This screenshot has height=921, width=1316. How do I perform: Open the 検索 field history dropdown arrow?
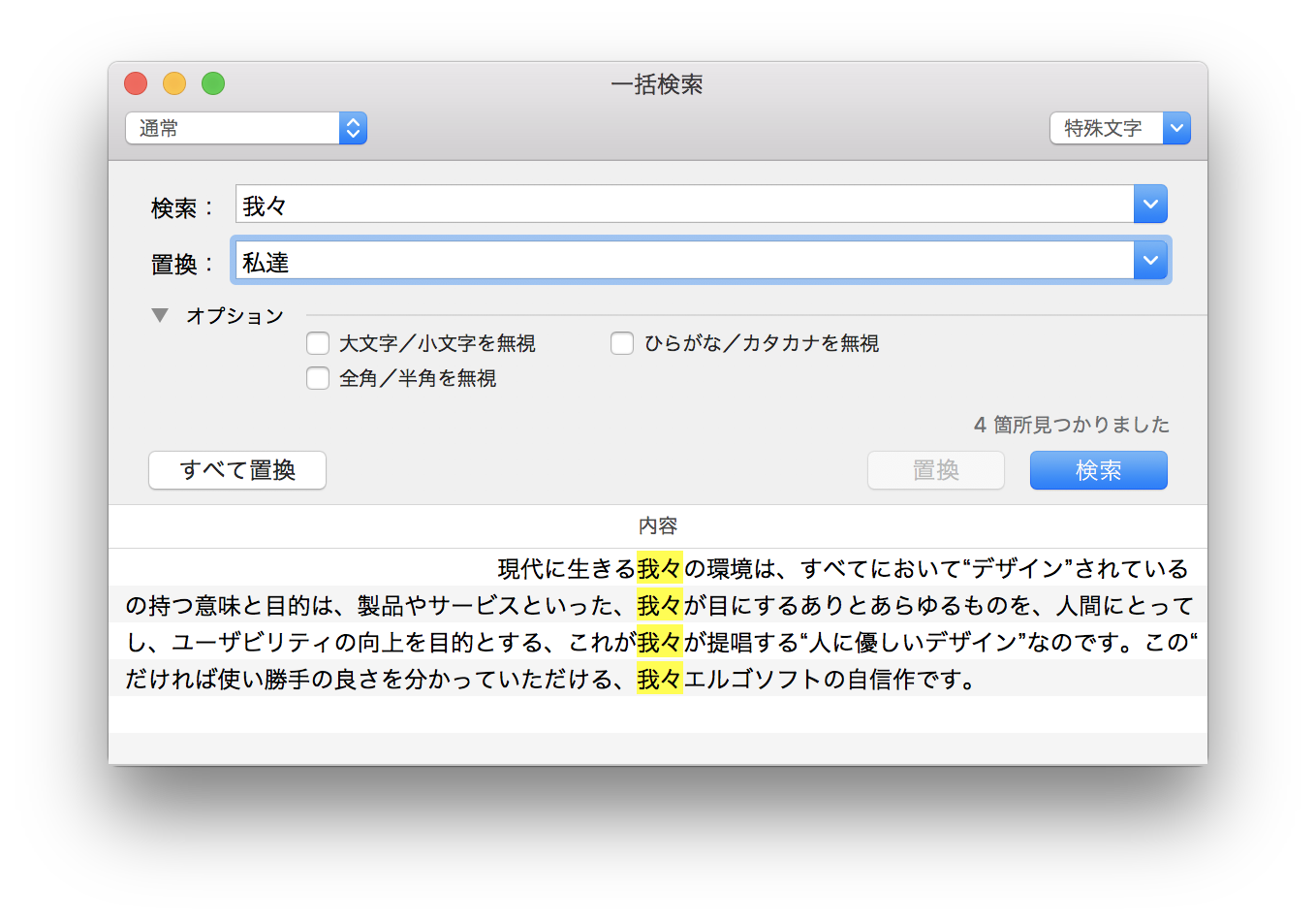pyautogui.click(x=1150, y=205)
